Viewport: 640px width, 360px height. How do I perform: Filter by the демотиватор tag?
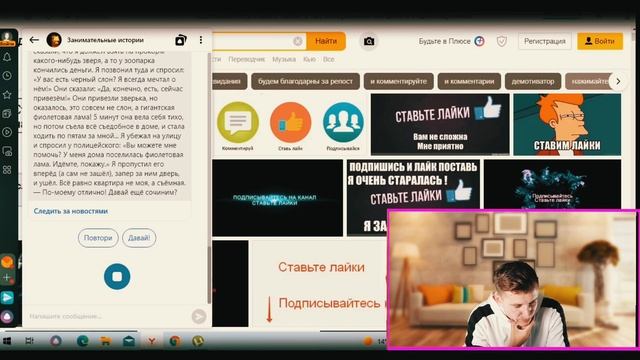tap(533, 81)
